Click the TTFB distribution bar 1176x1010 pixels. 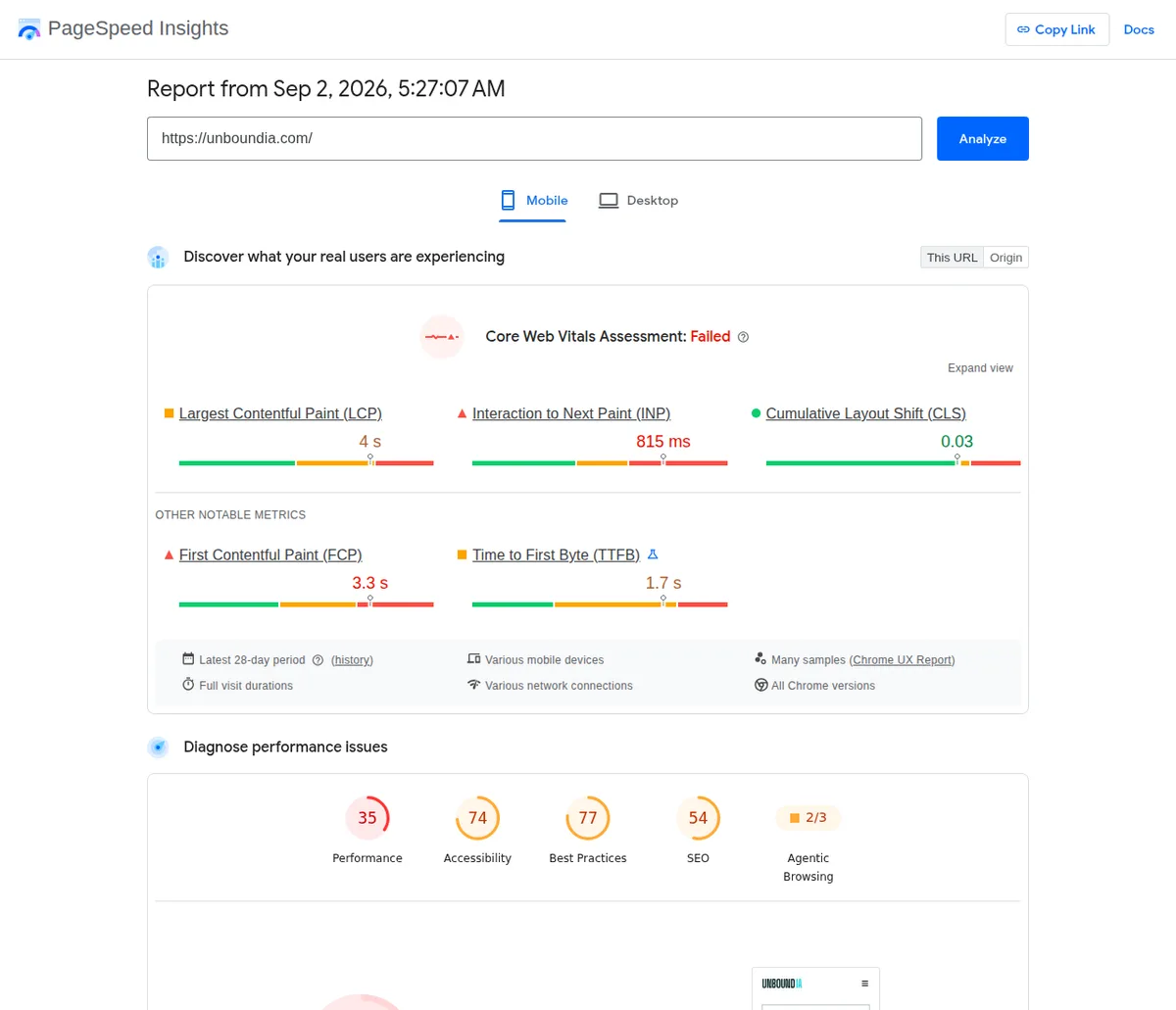600,604
